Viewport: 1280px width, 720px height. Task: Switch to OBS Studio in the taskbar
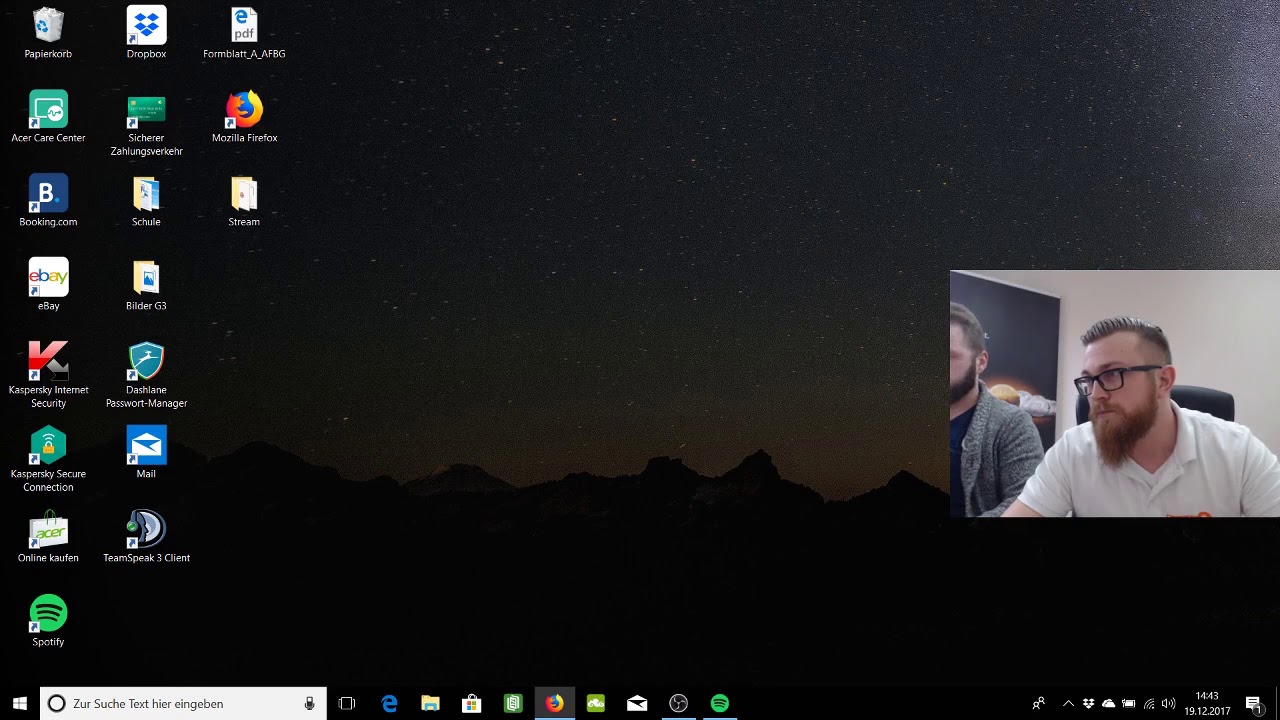[x=678, y=704]
